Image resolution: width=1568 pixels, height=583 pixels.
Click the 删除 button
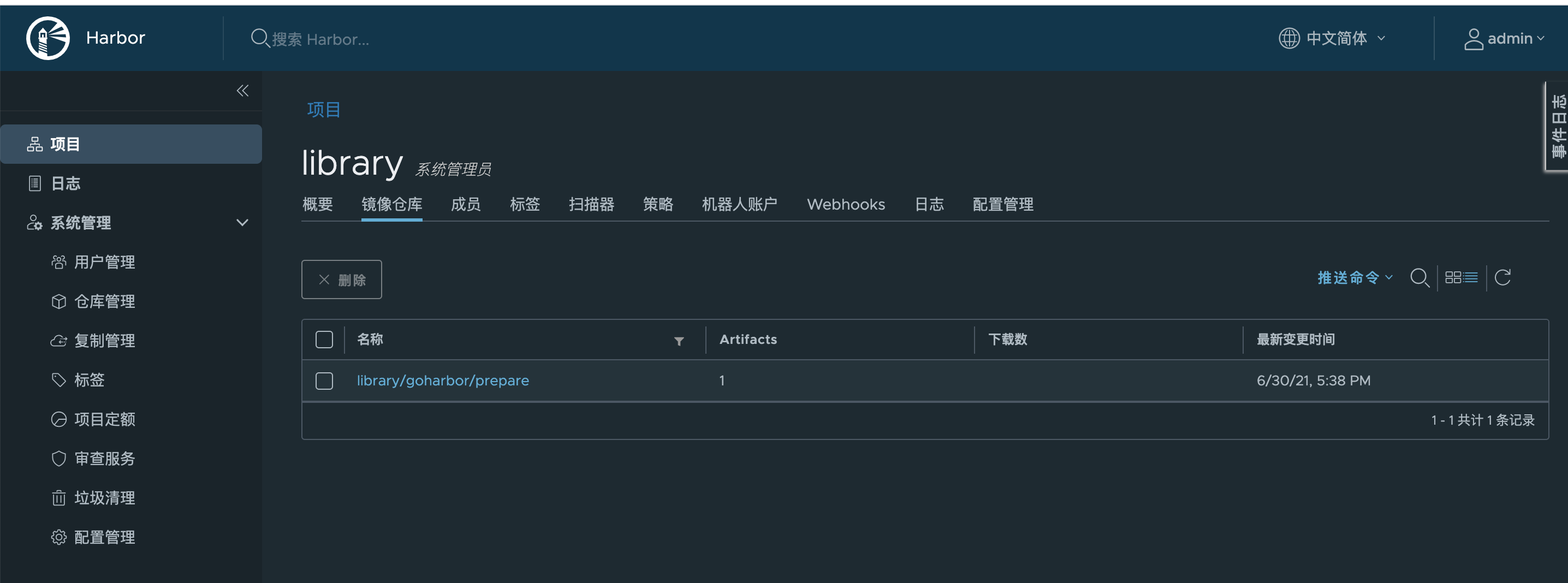pyautogui.click(x=341, y=279)
